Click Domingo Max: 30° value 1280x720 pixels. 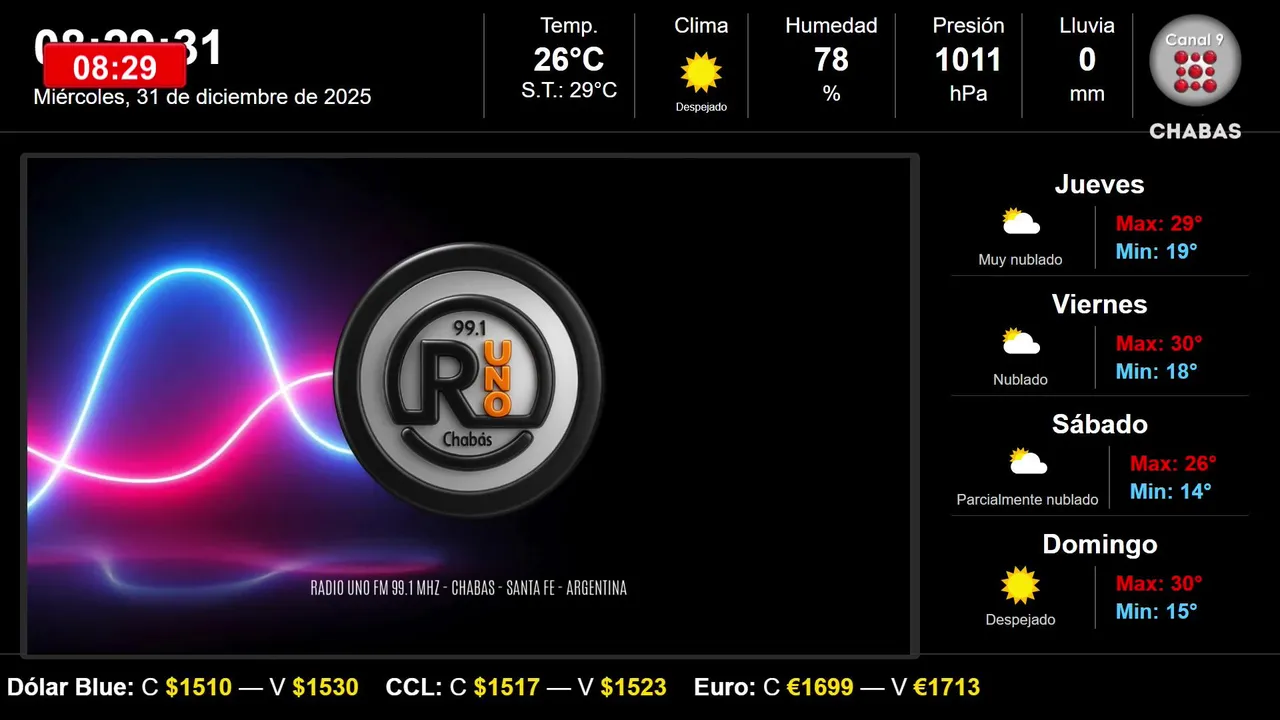(1159, 583)
